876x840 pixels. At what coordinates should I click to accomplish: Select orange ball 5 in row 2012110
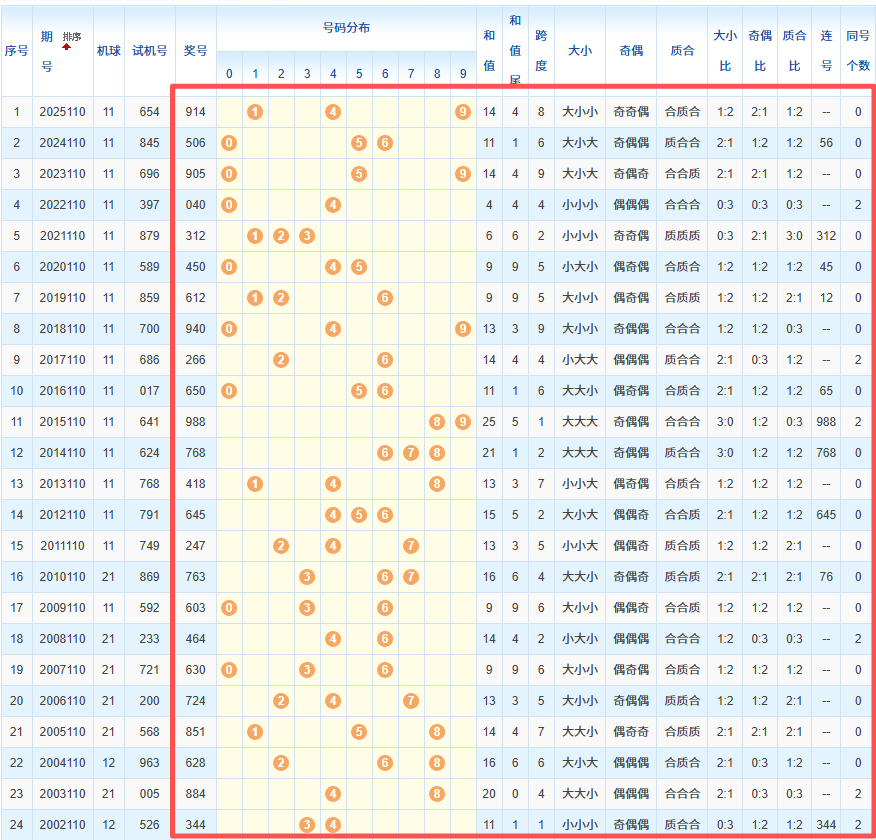pyautogui.click(x=359, y=515)
